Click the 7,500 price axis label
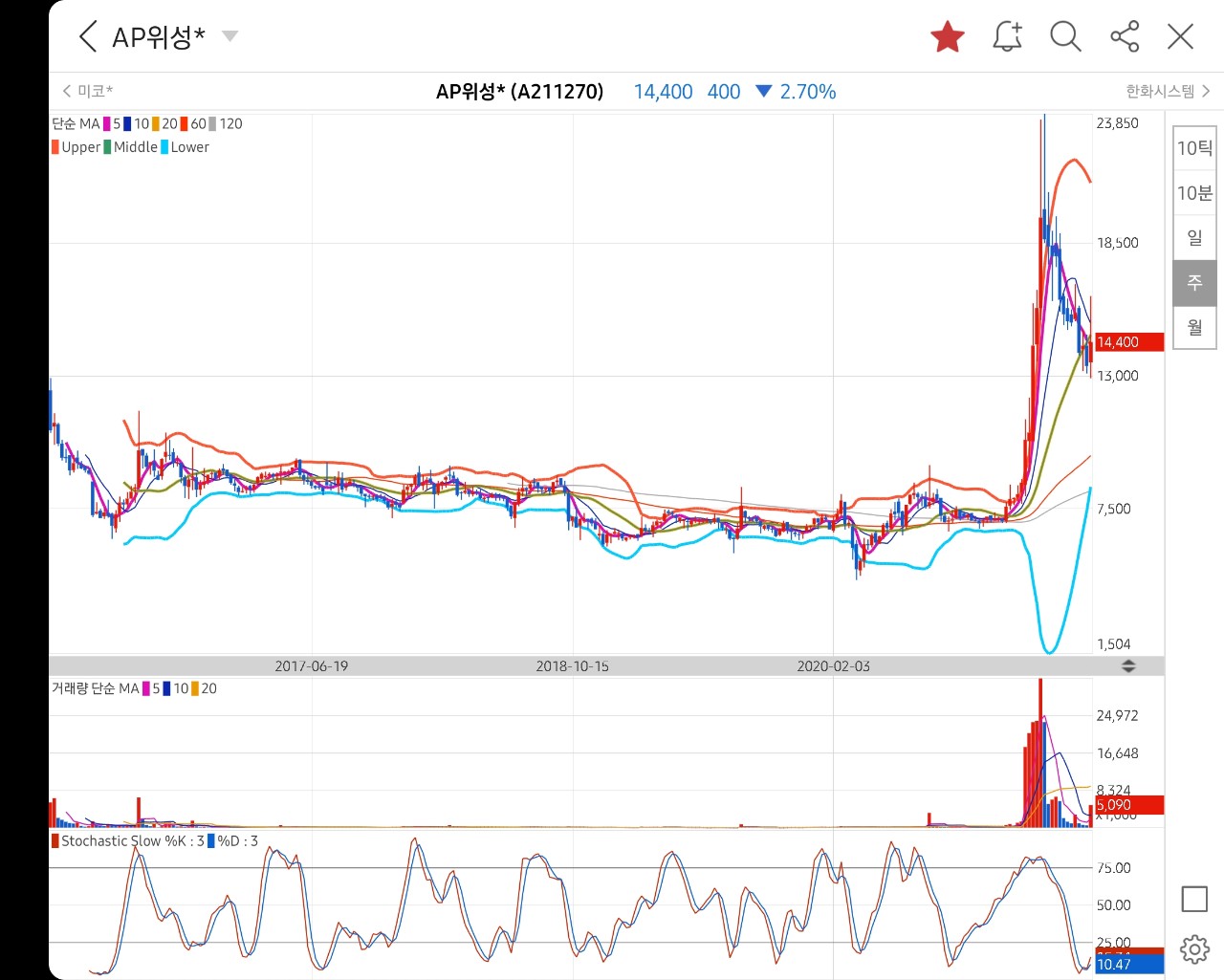 [x=1114, y=509]
